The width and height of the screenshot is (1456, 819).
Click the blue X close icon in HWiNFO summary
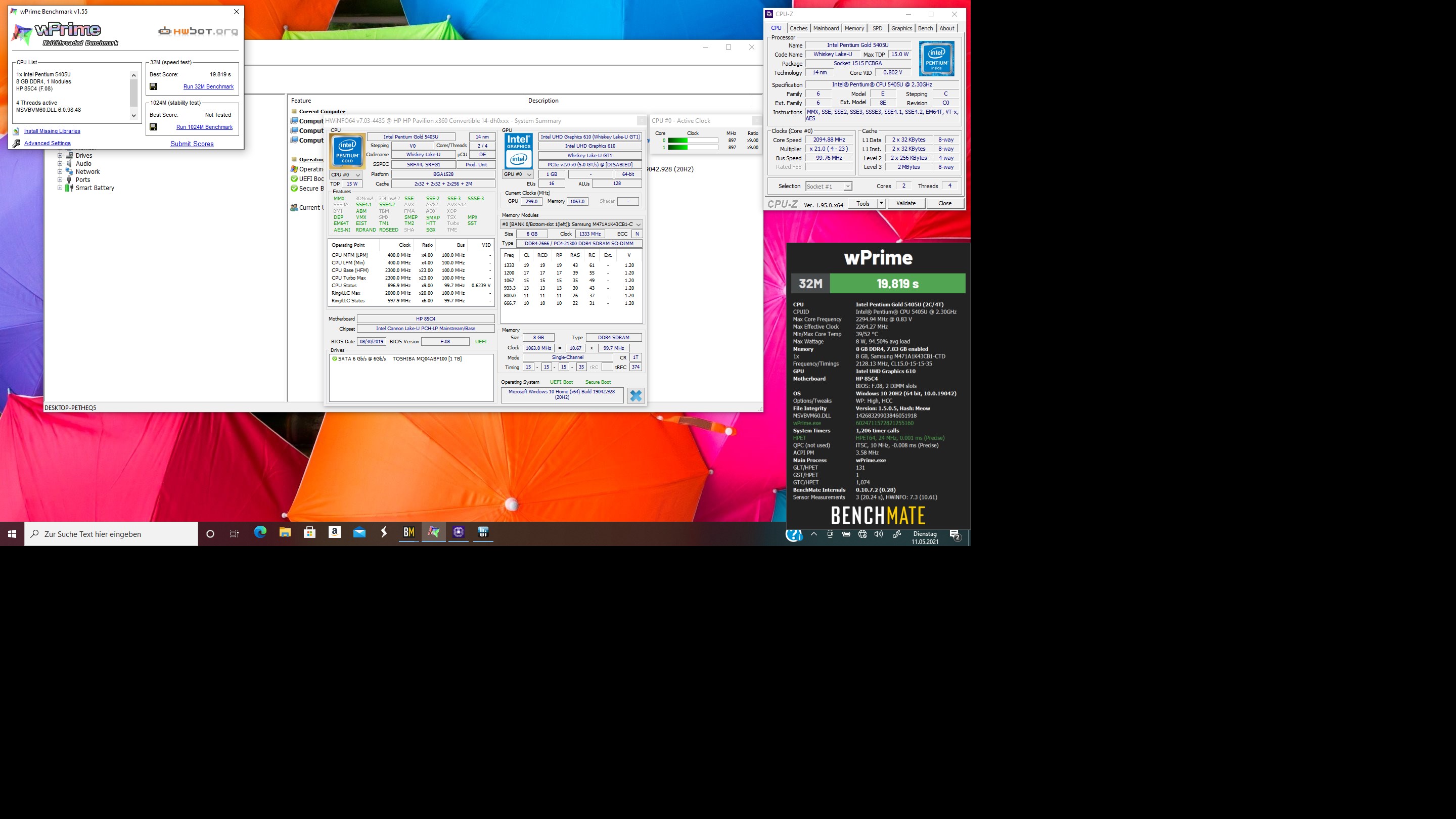pyautogui.click(x=636, y=396)
